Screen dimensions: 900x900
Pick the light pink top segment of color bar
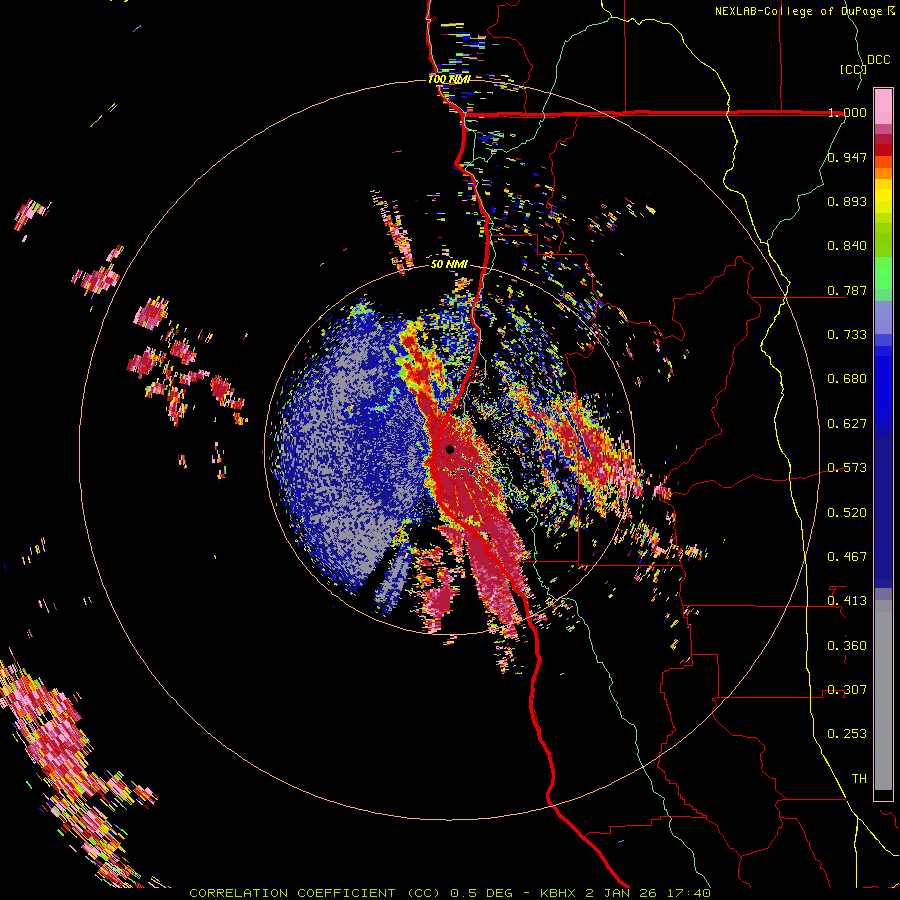[883, 107]
